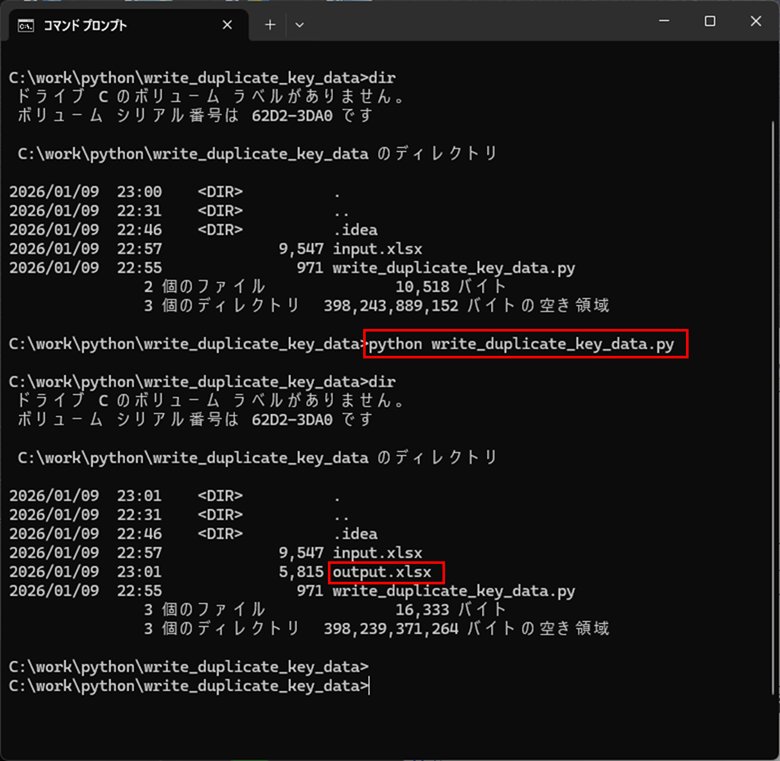Screen dimensions: 780x761
Task: Click the highlighted output.xlsx file name
Action: [x=385, y=572]
